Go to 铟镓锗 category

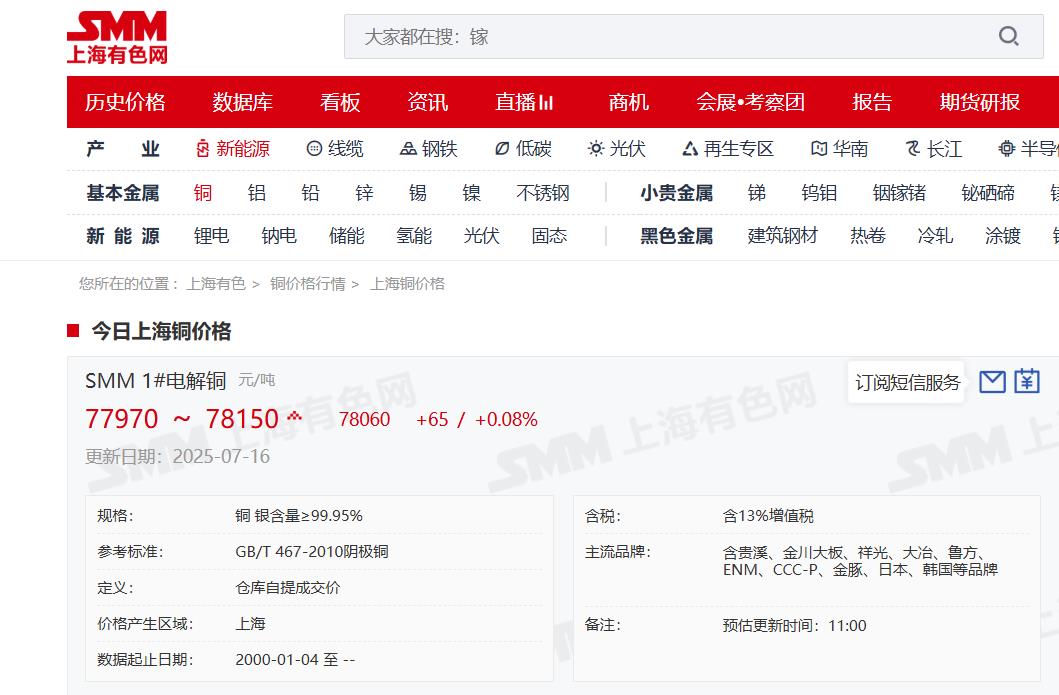pos(899,193)
